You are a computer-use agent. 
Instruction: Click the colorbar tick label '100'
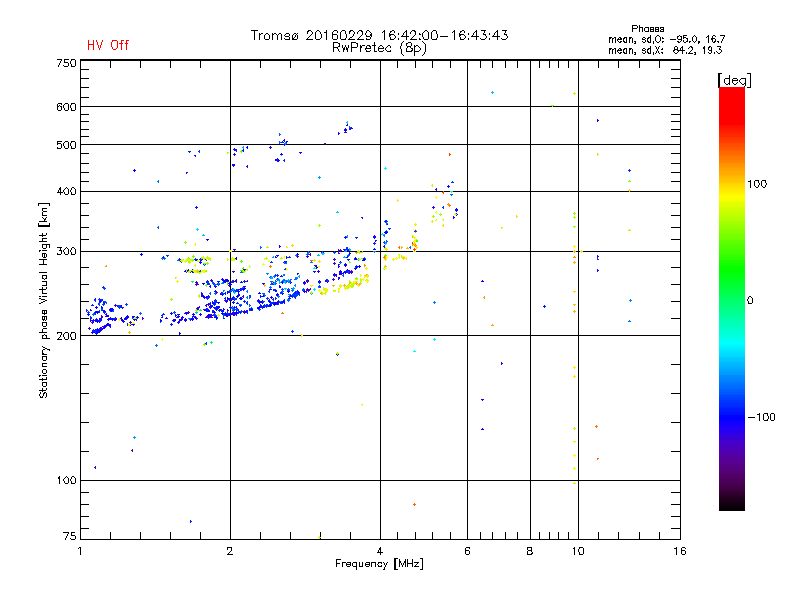(x=757, y=184)
